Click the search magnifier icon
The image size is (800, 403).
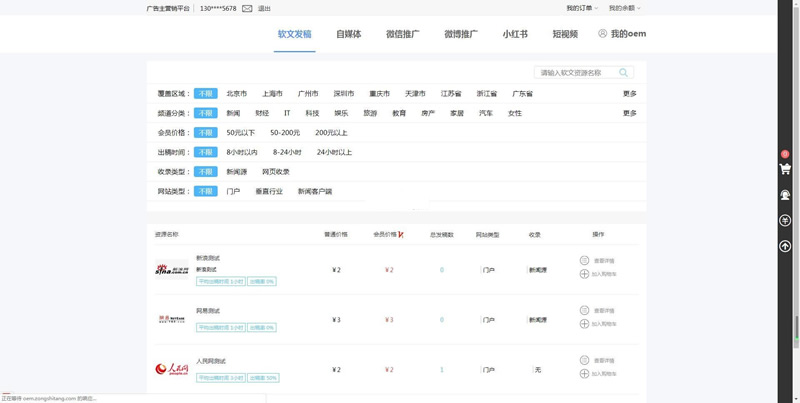point(624,73)
